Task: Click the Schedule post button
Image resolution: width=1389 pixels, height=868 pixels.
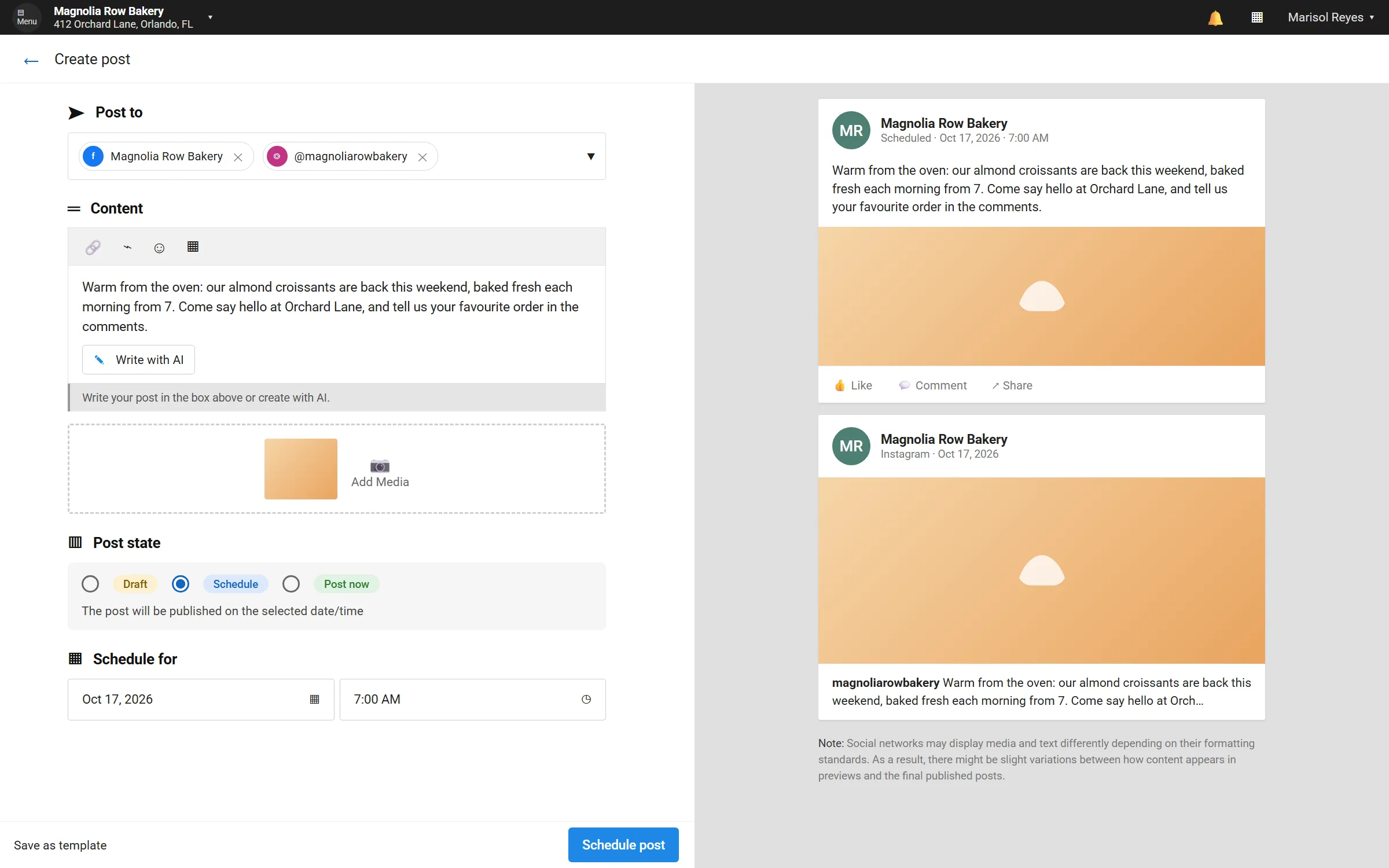Action: pos(623,845)
